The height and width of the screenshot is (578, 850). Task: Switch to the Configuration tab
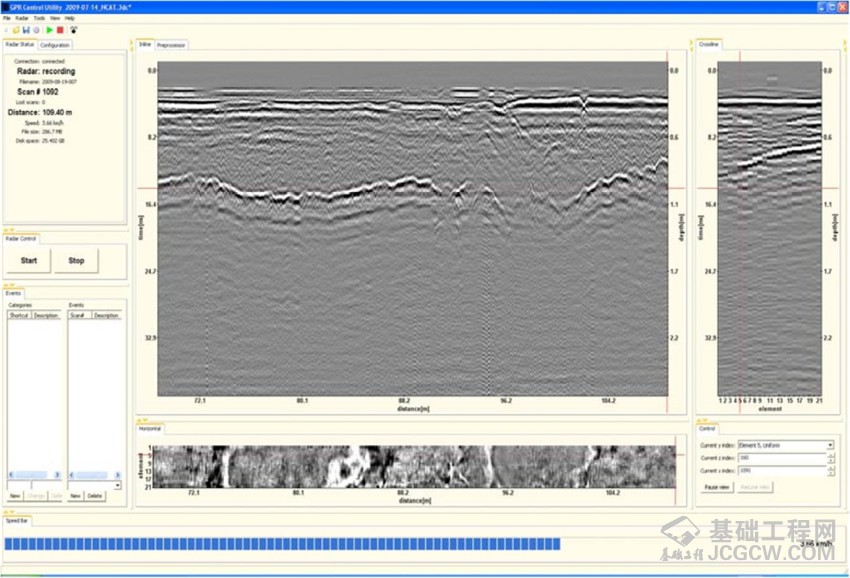pyautogui.click(x=55, y=45)
